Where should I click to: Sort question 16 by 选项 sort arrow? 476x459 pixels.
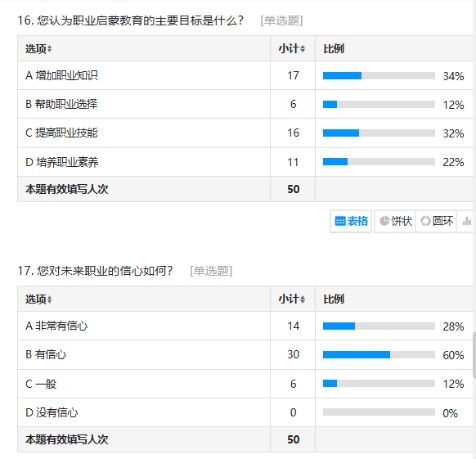(50, 49)
